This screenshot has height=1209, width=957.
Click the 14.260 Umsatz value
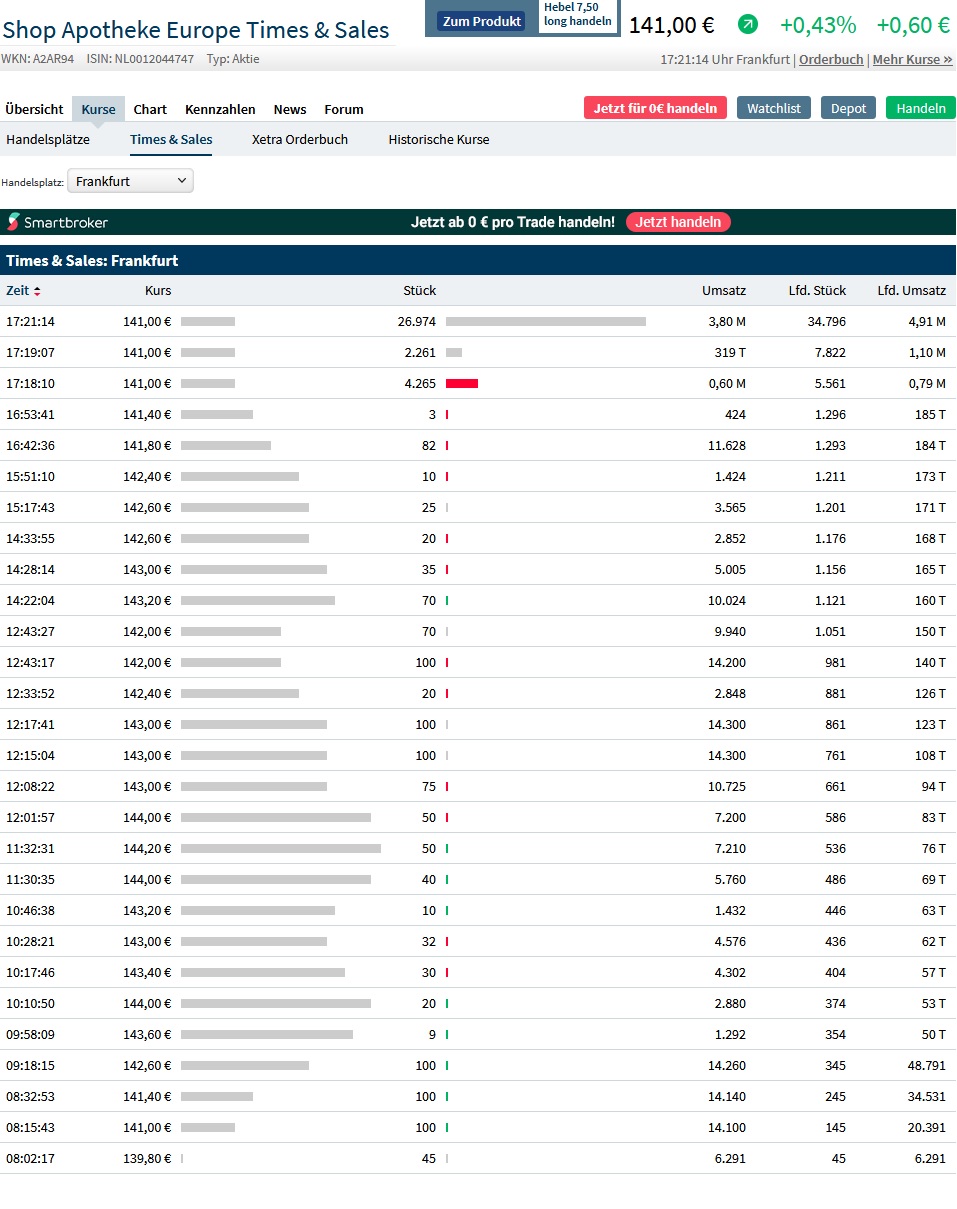pyautogui.click(x=727, y=1066)
